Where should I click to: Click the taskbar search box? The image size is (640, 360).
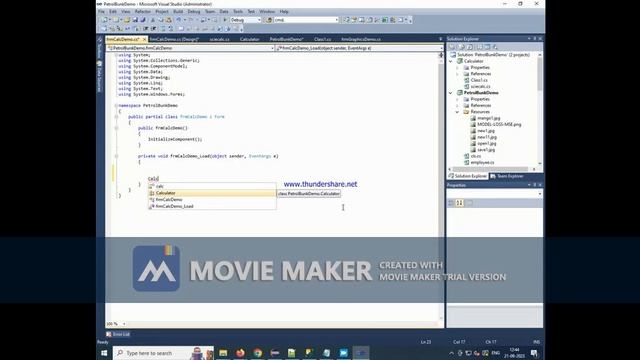163,353
